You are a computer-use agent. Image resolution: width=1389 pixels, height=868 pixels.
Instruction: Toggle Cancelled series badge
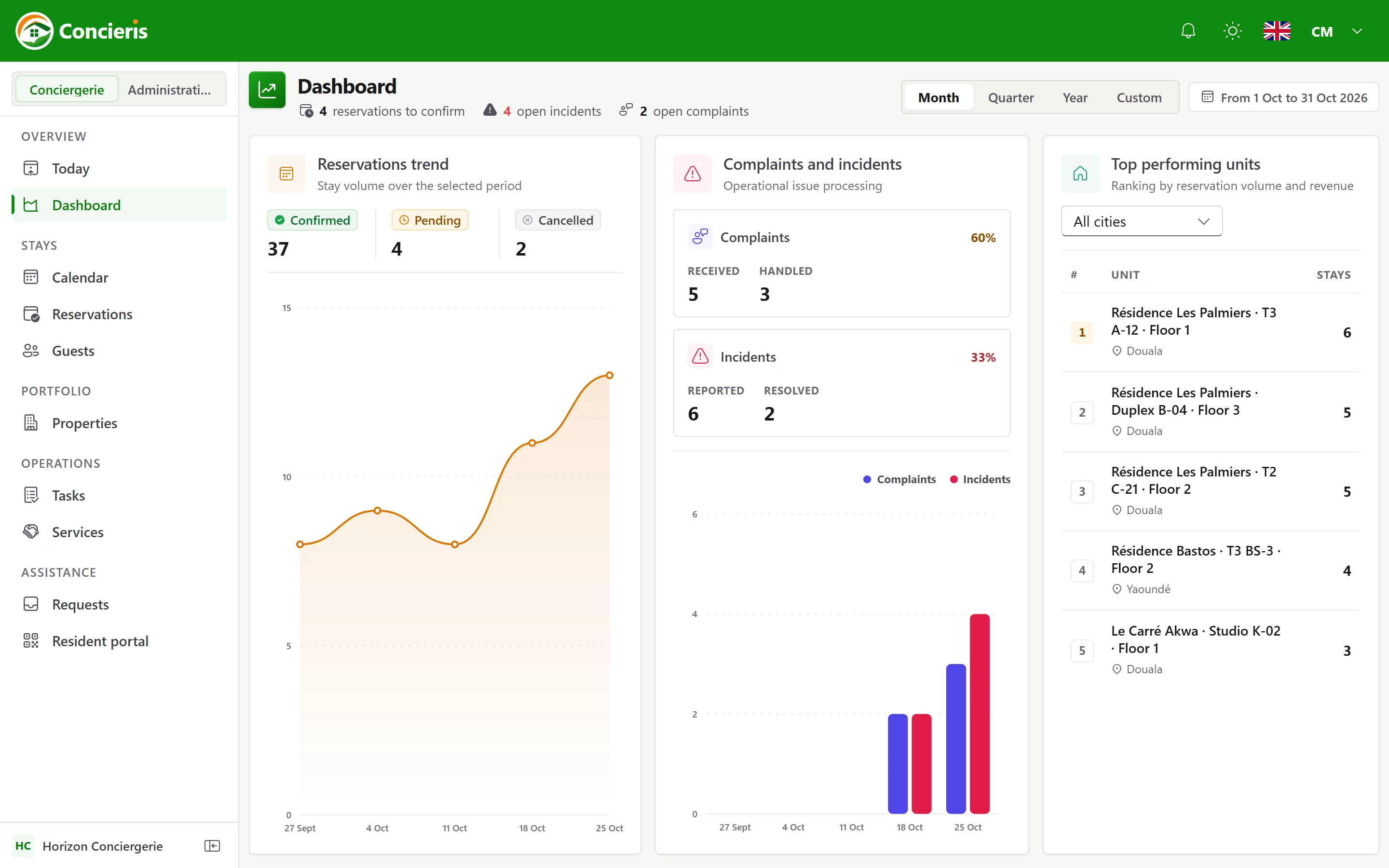coord(558,220)
